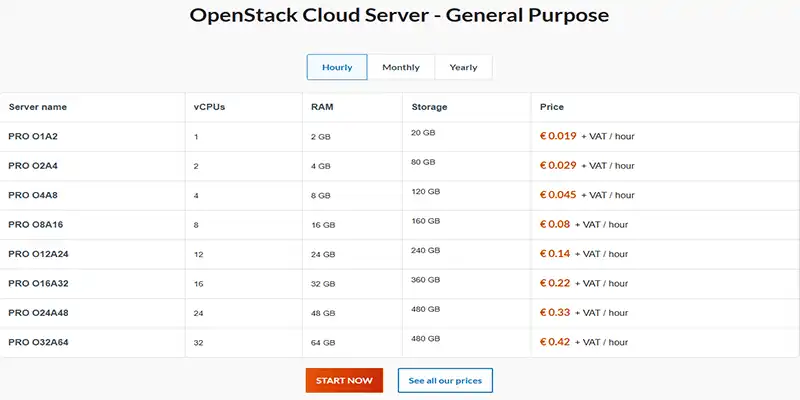Select the PRO O1A2 server row
The height and width of the screenshot is (400, 800).
click(x=32, y=136)
